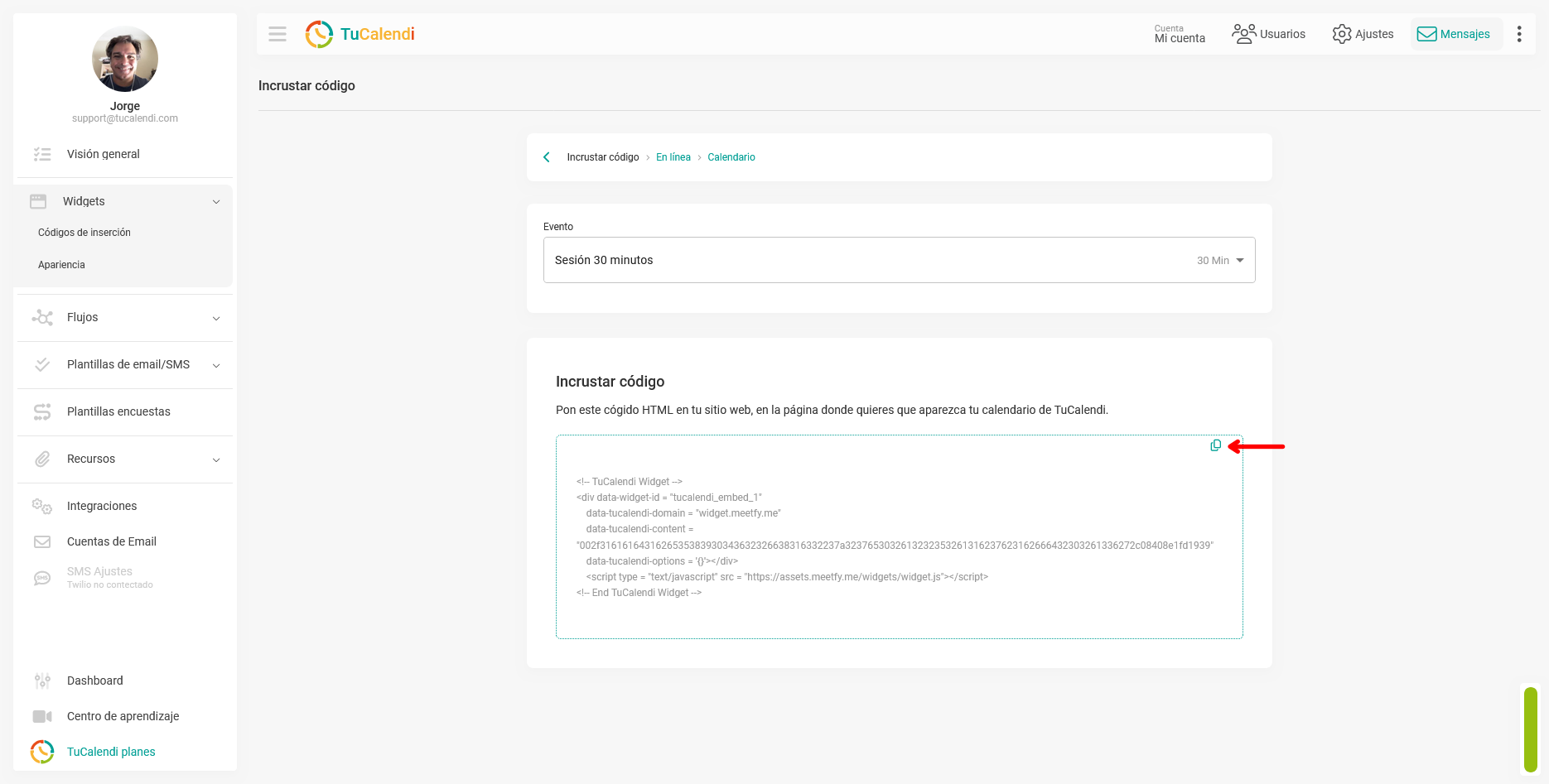Open the Evento dropdown Sesión 30 minutos
The height and width of the screenshot is (784, 1549).
(x=900, y=260)
